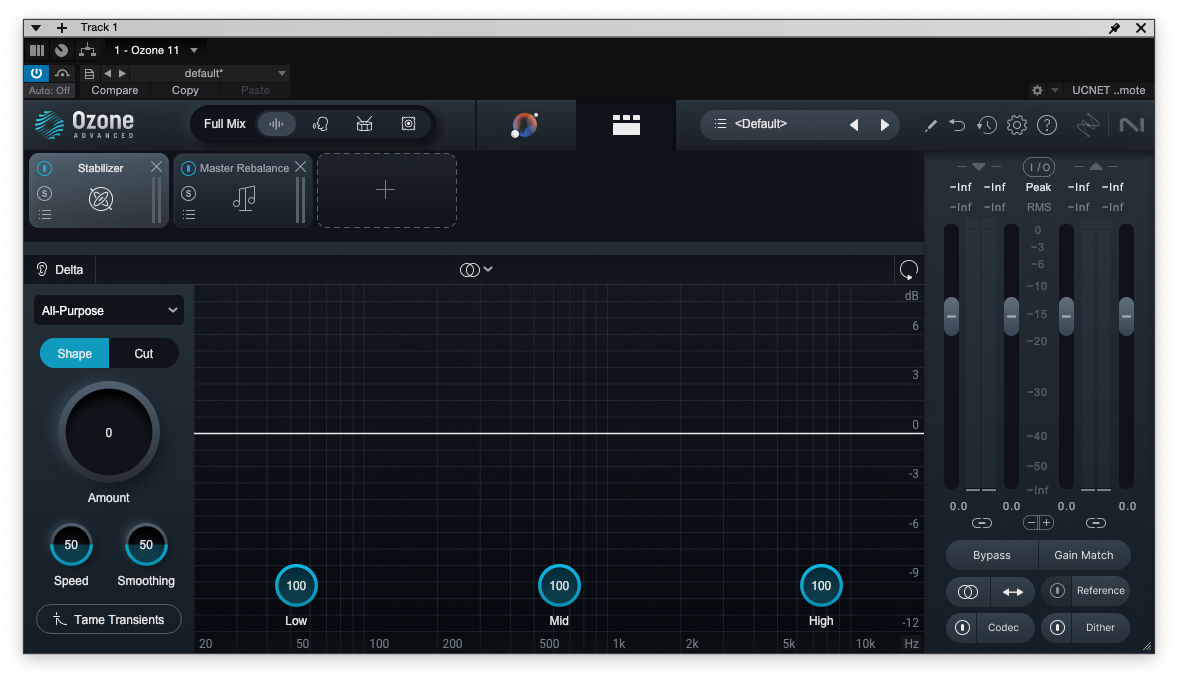
Task: Toggle the I/O meter button
Action: click(1038, 167)
